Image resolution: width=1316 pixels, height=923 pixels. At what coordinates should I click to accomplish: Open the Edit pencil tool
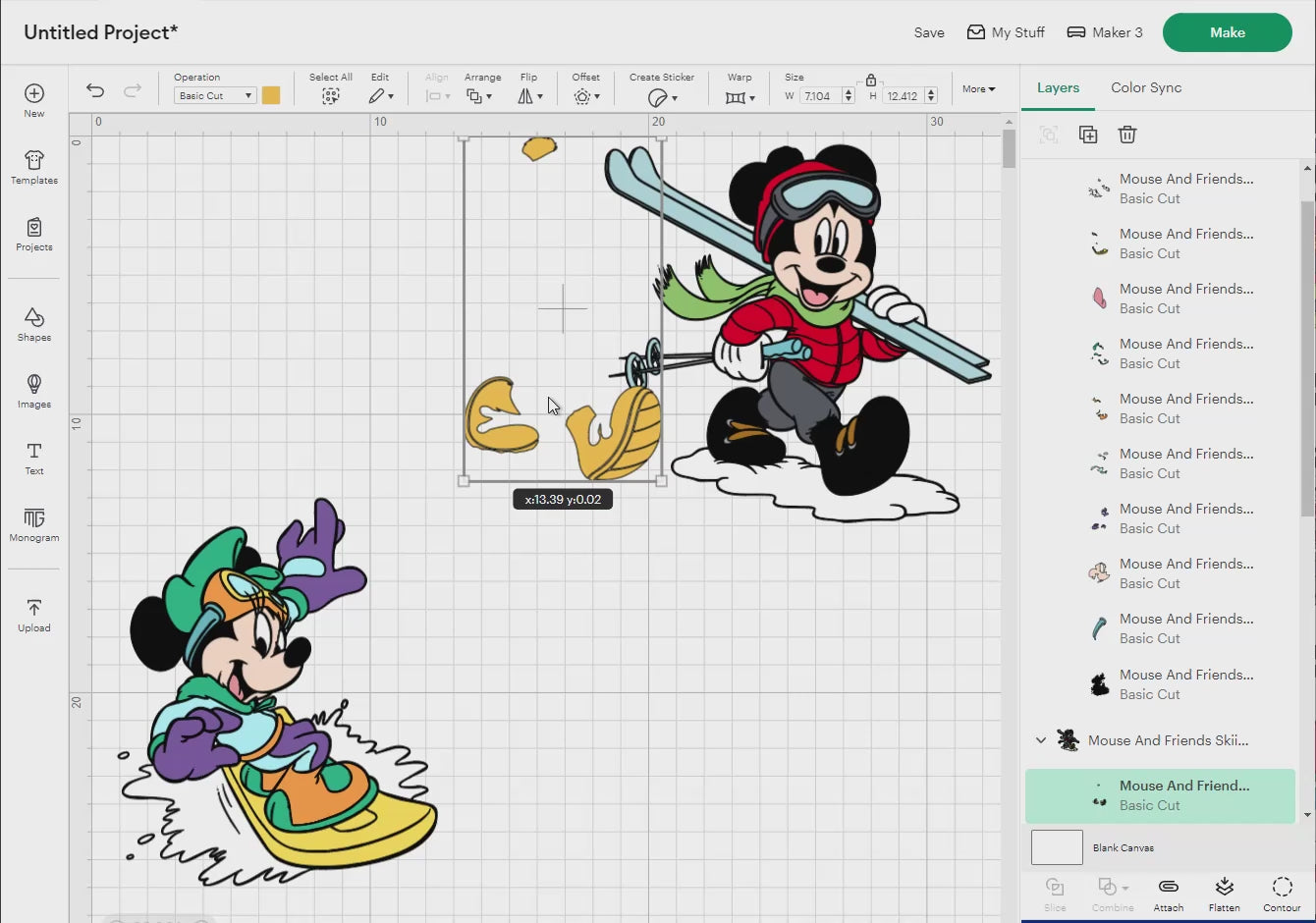[x=380, y=96]
